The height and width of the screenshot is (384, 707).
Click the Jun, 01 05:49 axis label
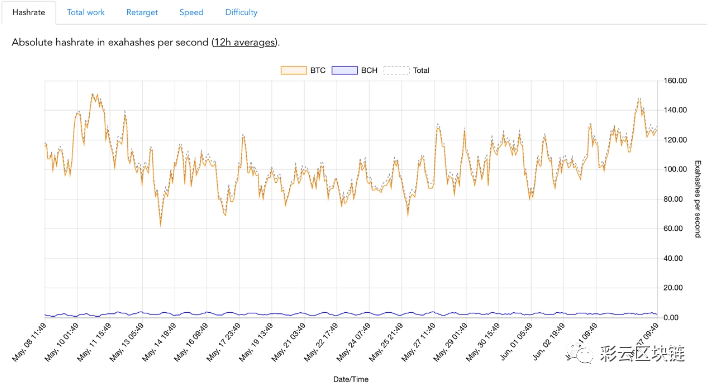click(516, 343)
